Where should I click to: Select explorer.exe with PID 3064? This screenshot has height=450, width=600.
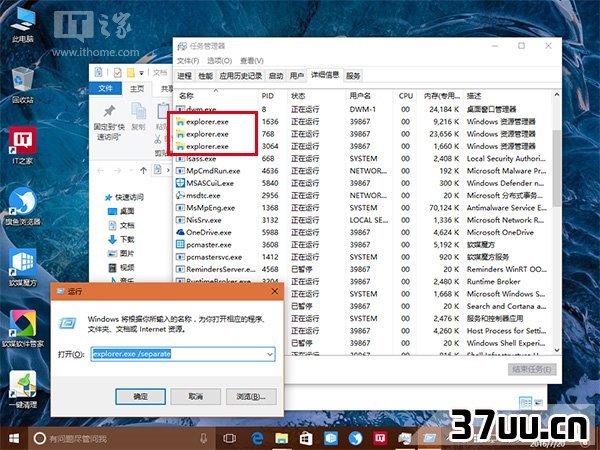click(363, 146)
